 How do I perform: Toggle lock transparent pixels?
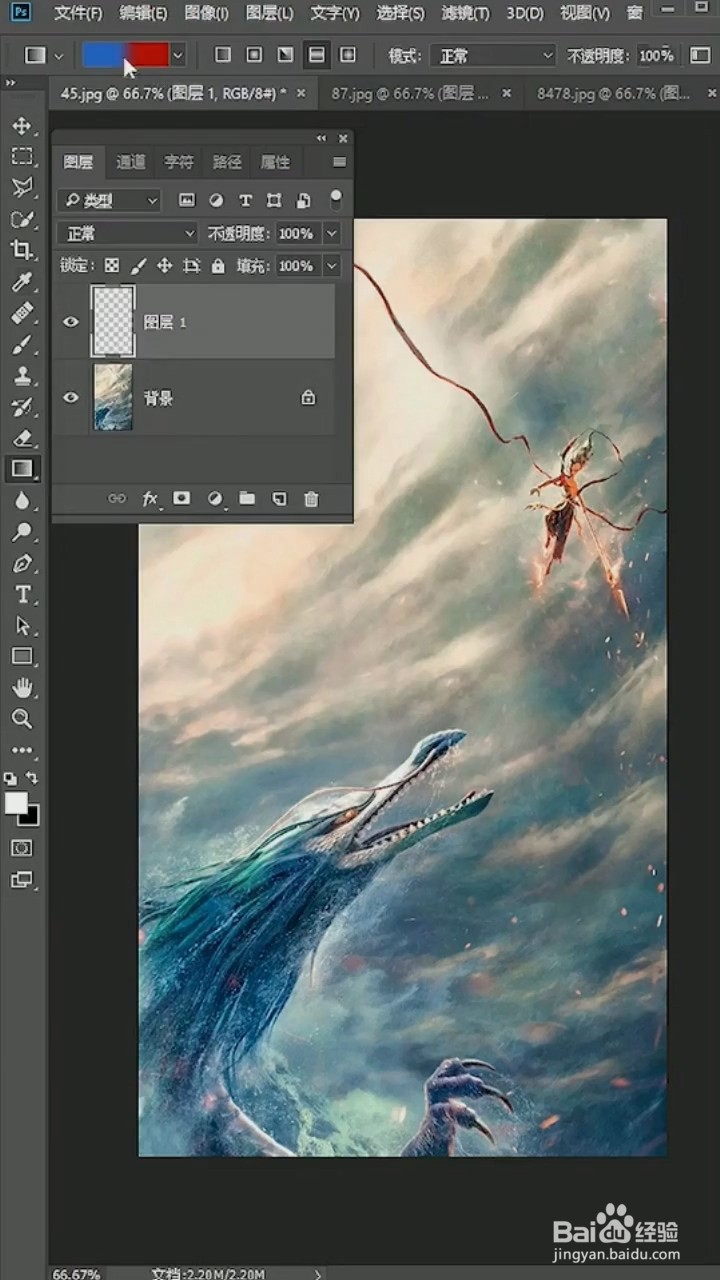(x=112, y=266)
